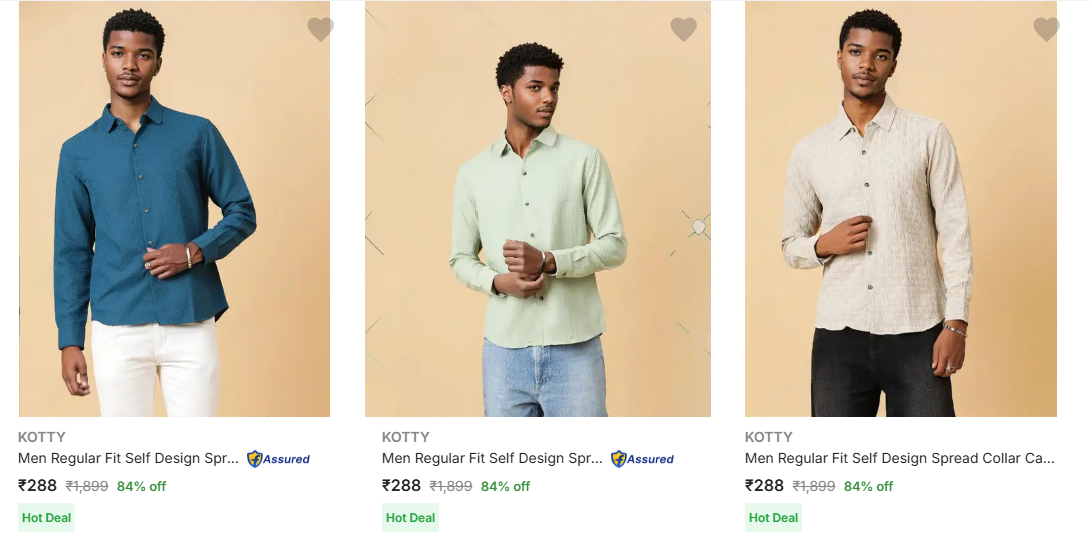Click Hot Deal badge under green shirt
Viewport: 1089px width, 535px height.
pos(410,518)
